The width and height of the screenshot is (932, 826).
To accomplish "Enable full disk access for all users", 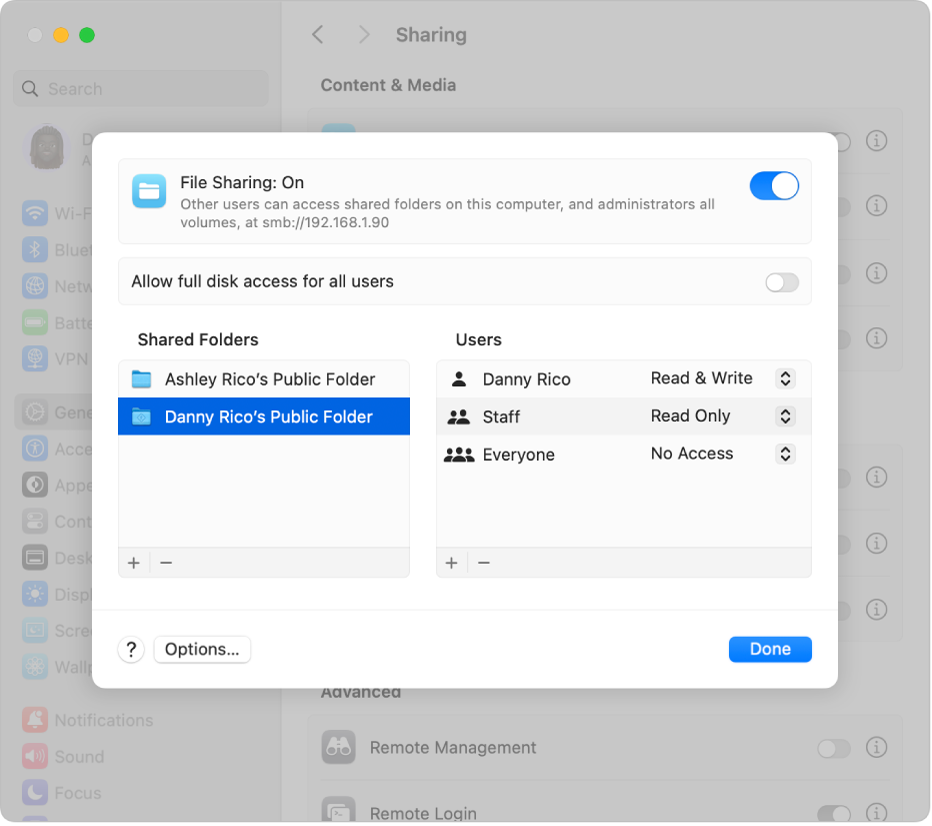I will point(782,282).
